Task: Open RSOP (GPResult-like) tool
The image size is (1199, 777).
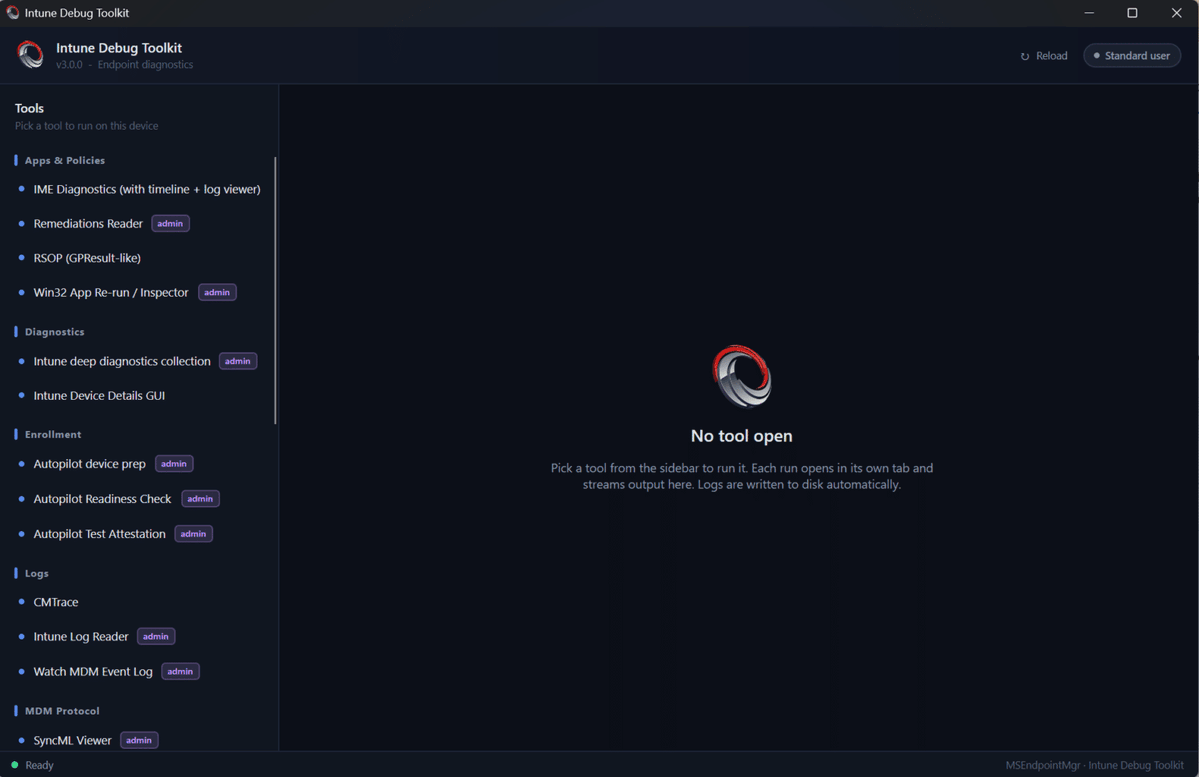Action: tap(87, 258)
